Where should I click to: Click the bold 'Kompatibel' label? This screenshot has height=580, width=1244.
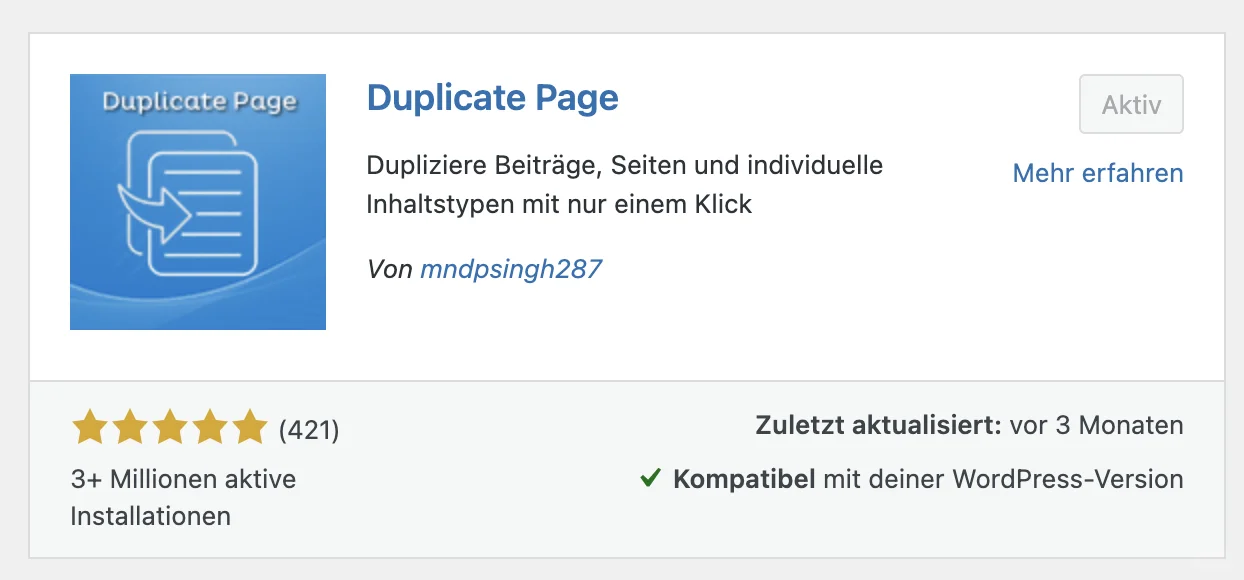coord(744,479)
